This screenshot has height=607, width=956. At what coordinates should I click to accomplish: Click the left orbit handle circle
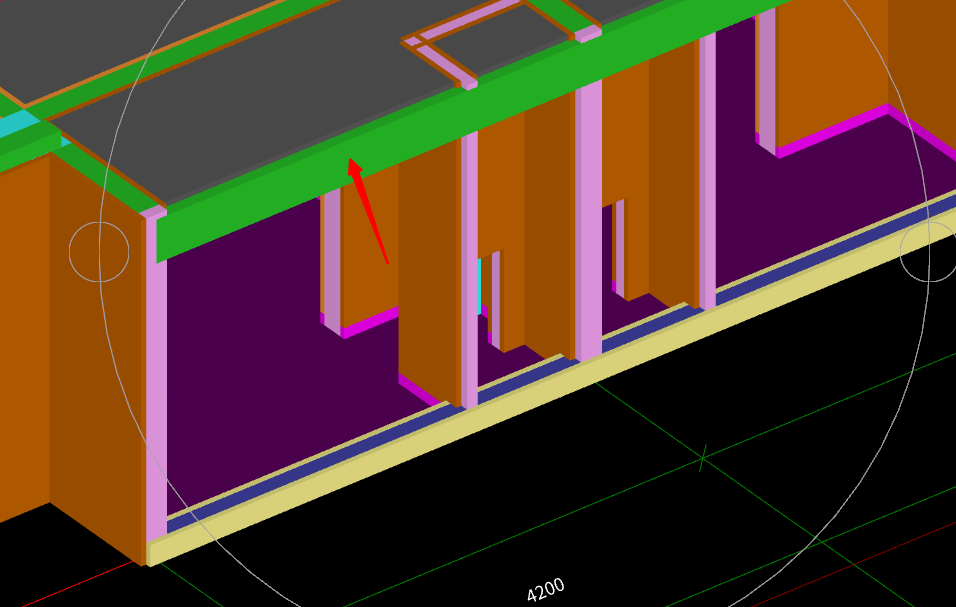[99, 252]
